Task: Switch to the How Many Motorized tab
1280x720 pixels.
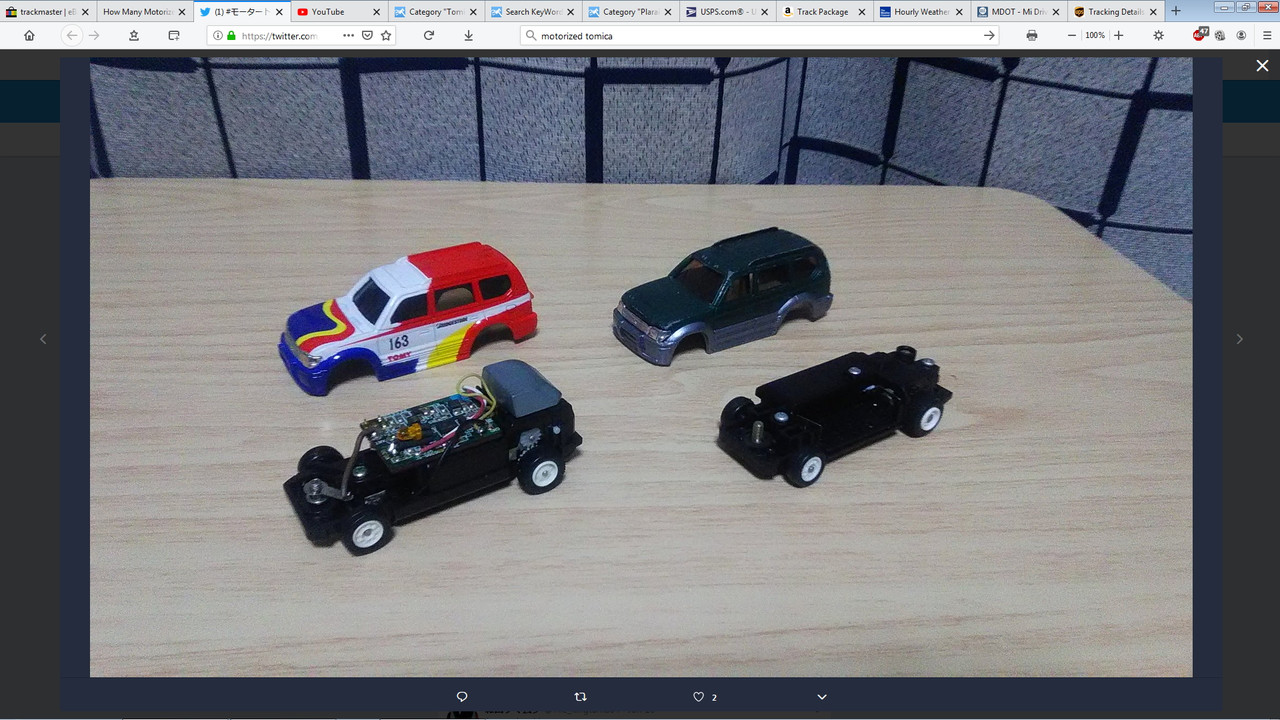Action: tap(144, 11)
